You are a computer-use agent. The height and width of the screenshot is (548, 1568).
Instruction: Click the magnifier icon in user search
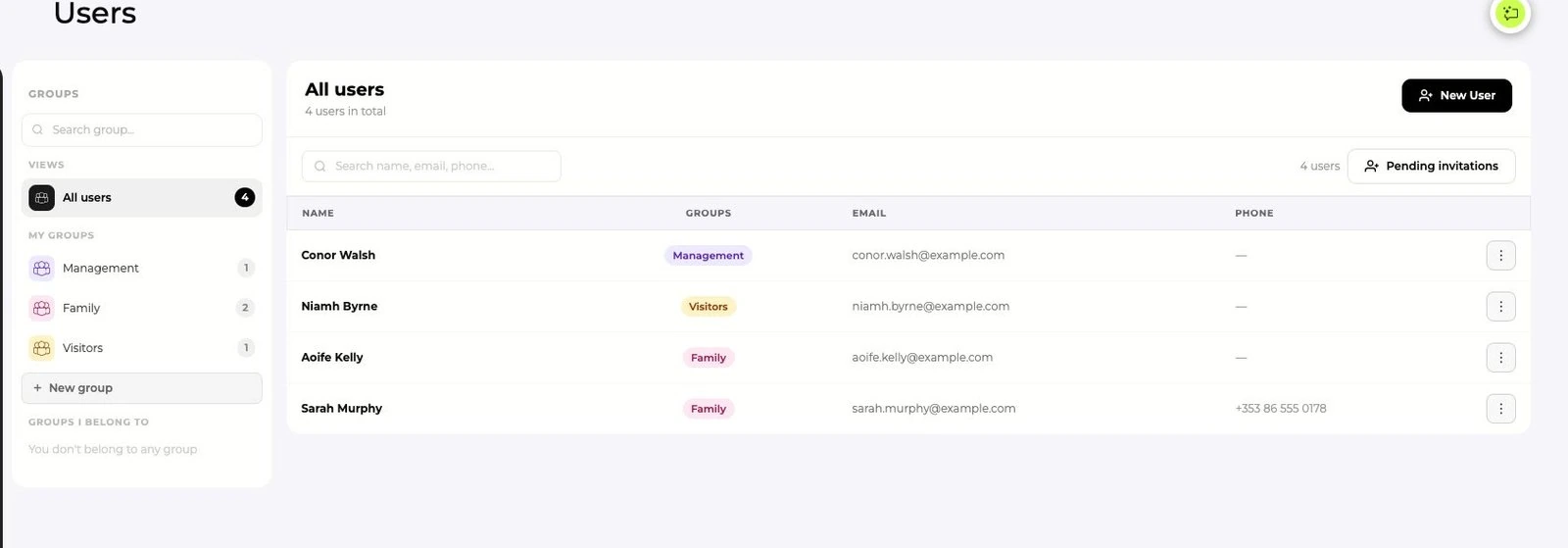[x=319, y=167]
